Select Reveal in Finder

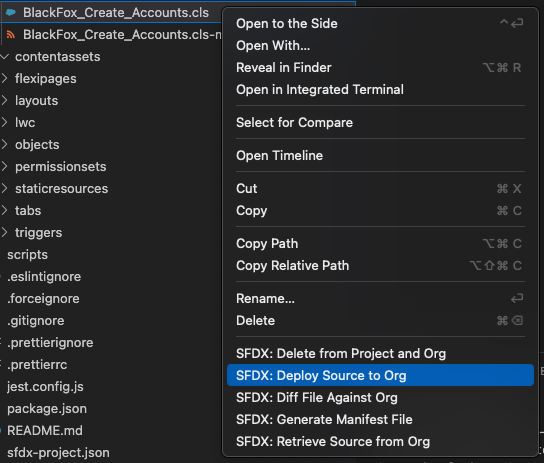(x=380, y=68)
